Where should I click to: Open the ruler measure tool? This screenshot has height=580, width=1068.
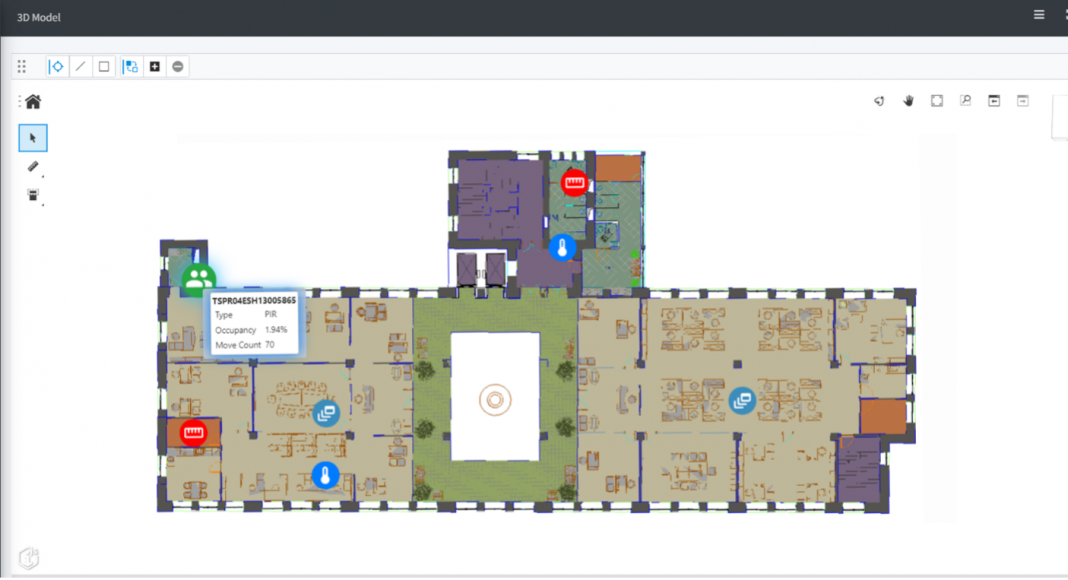(x=33, y=167)
